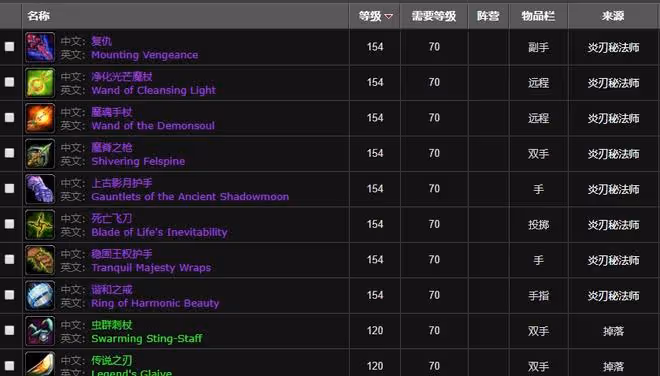Screen dimensions: 660x376
Task: Open the Shivering Felspine item link
Action: [x=138, y=161]
